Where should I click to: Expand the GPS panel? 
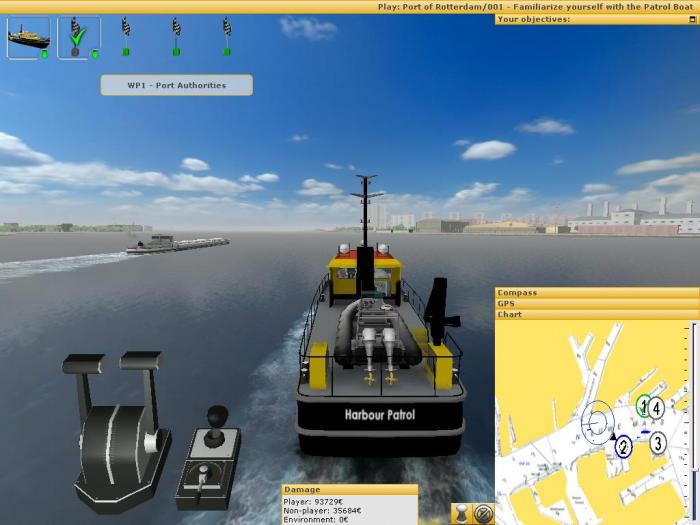(x=596, y=303)
